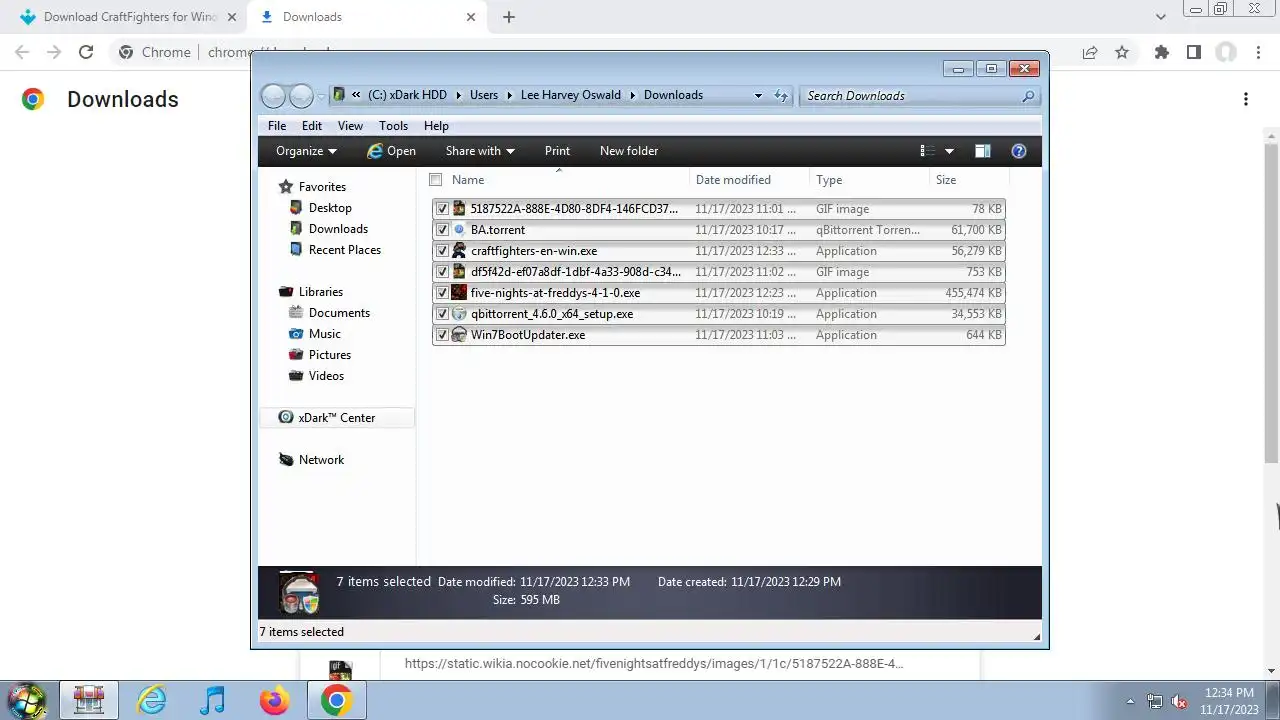Open Chrome extensions puzzle icon
This screenshot has width=1280, height=720.
coord(1161,52)
